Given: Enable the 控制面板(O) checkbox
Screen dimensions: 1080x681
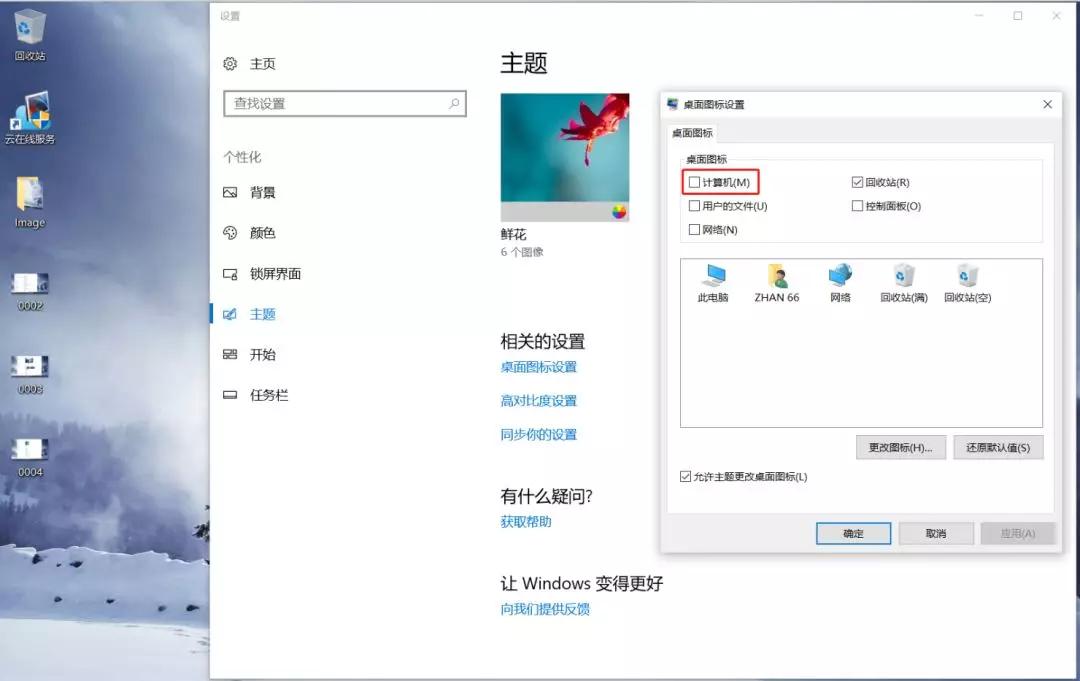Looking at the screenshot, I should tap(857, 205).
